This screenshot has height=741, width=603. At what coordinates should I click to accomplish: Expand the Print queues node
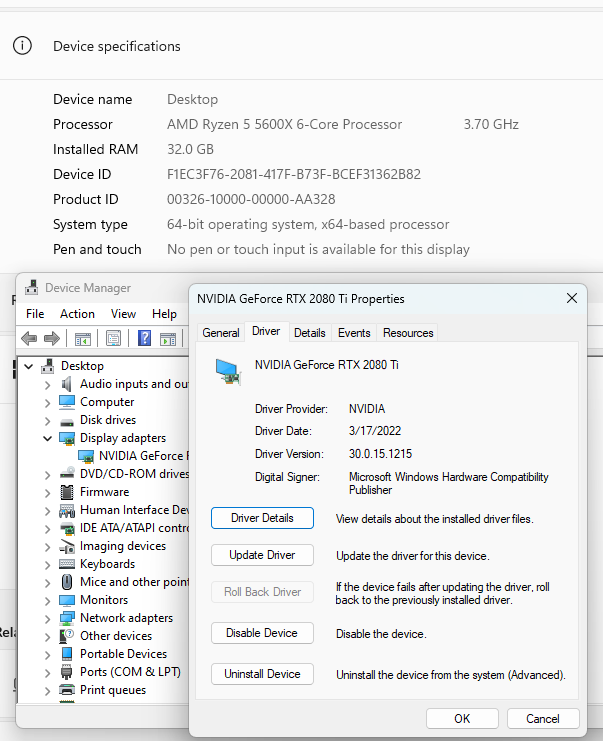click(47, 691)
